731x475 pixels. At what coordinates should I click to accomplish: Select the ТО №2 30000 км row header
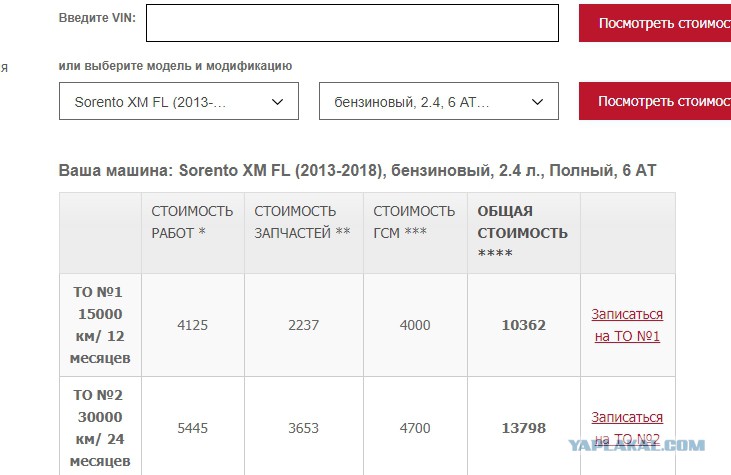coord(100,428)
